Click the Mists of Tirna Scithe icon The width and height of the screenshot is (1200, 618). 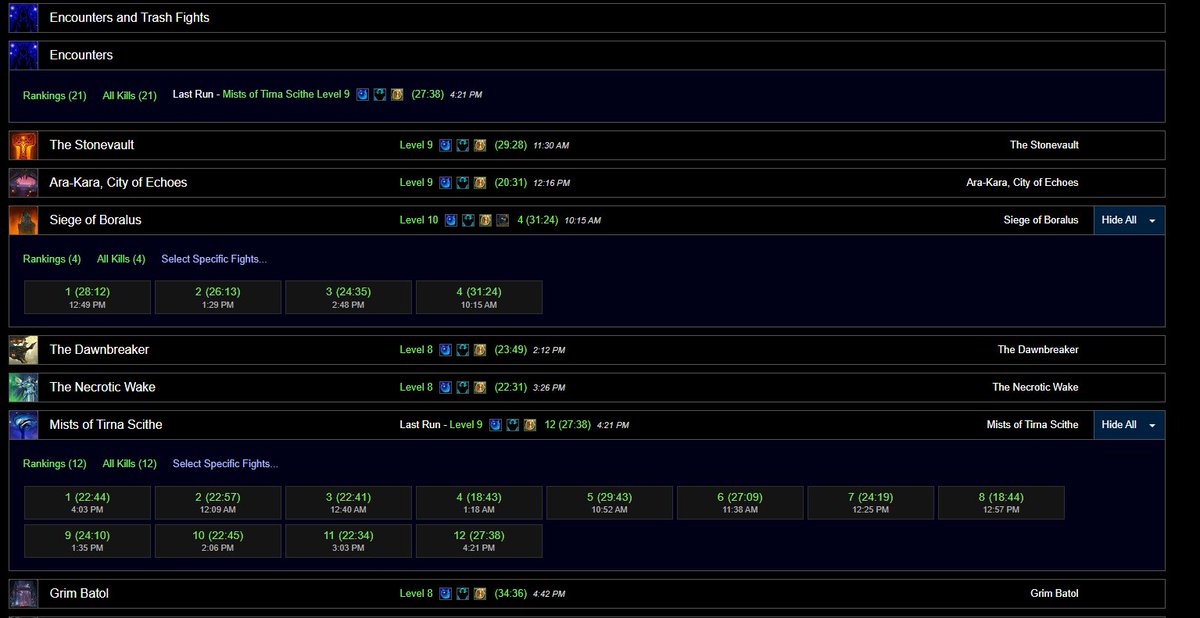[x=24, y=425]
